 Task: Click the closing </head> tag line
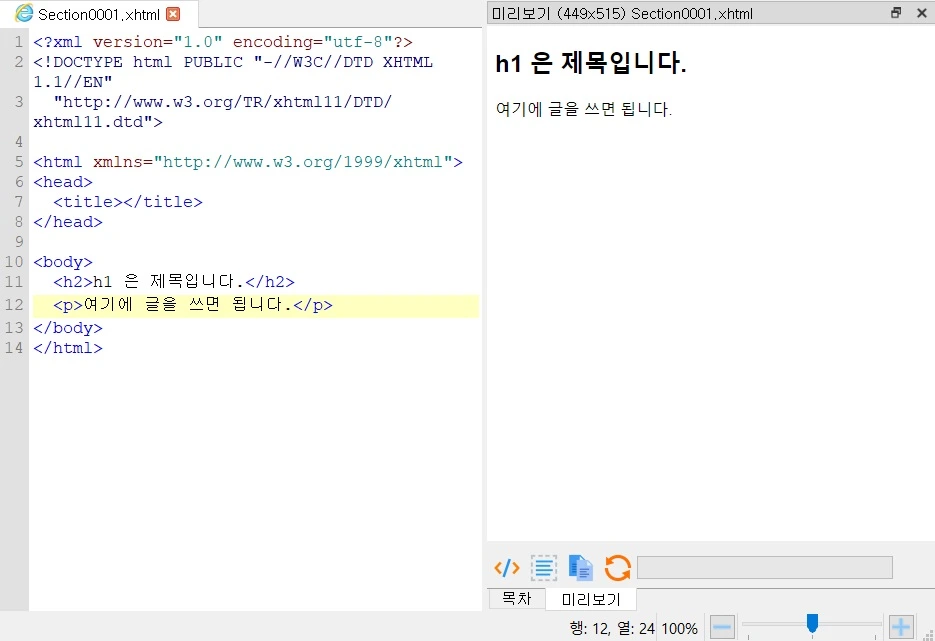(x=67, y=222)
